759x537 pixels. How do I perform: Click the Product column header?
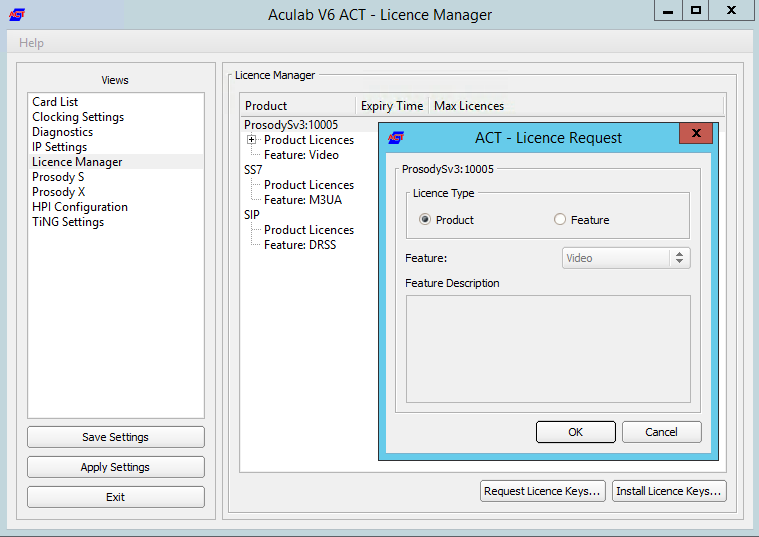tap(298, 106)
